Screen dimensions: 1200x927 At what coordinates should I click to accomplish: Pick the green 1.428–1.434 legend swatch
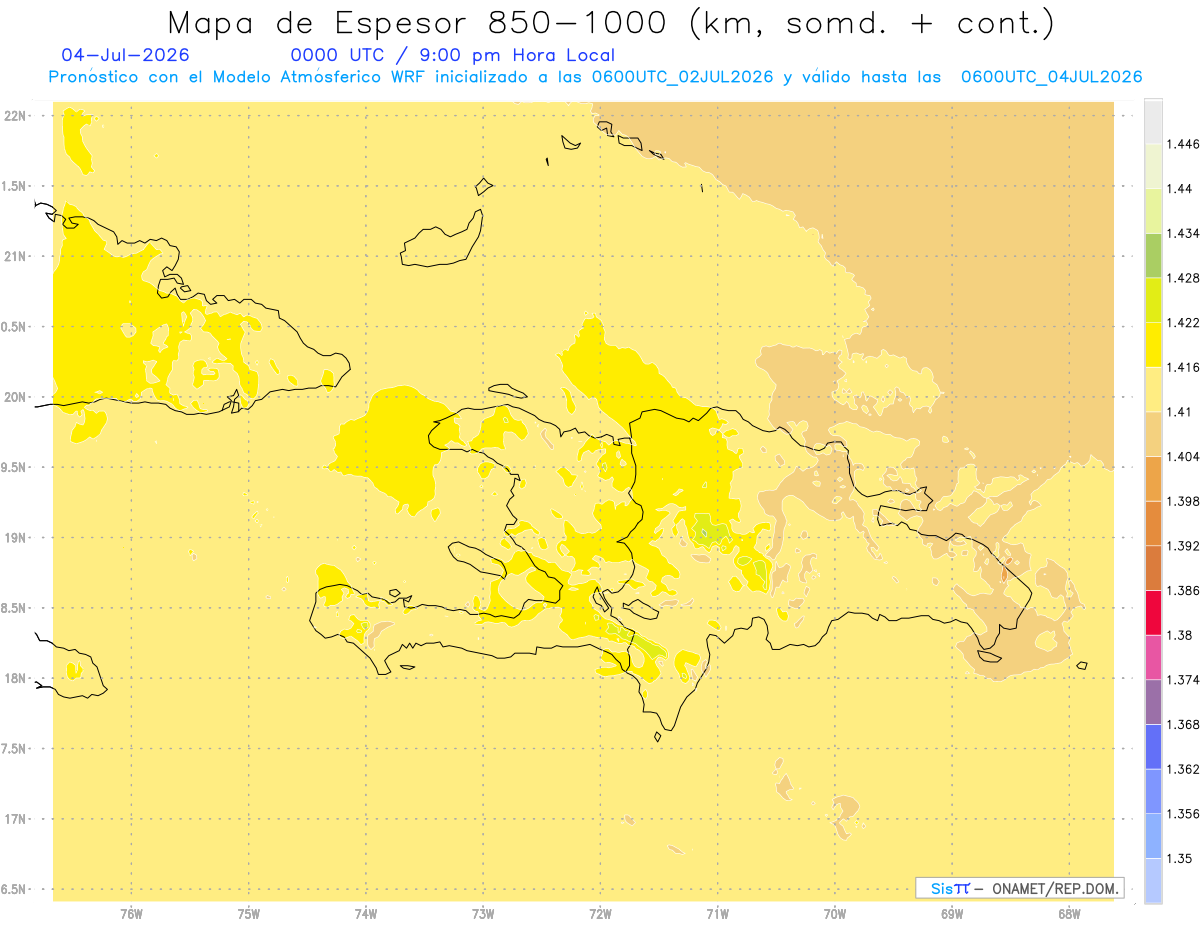[x=1153, y=255]
